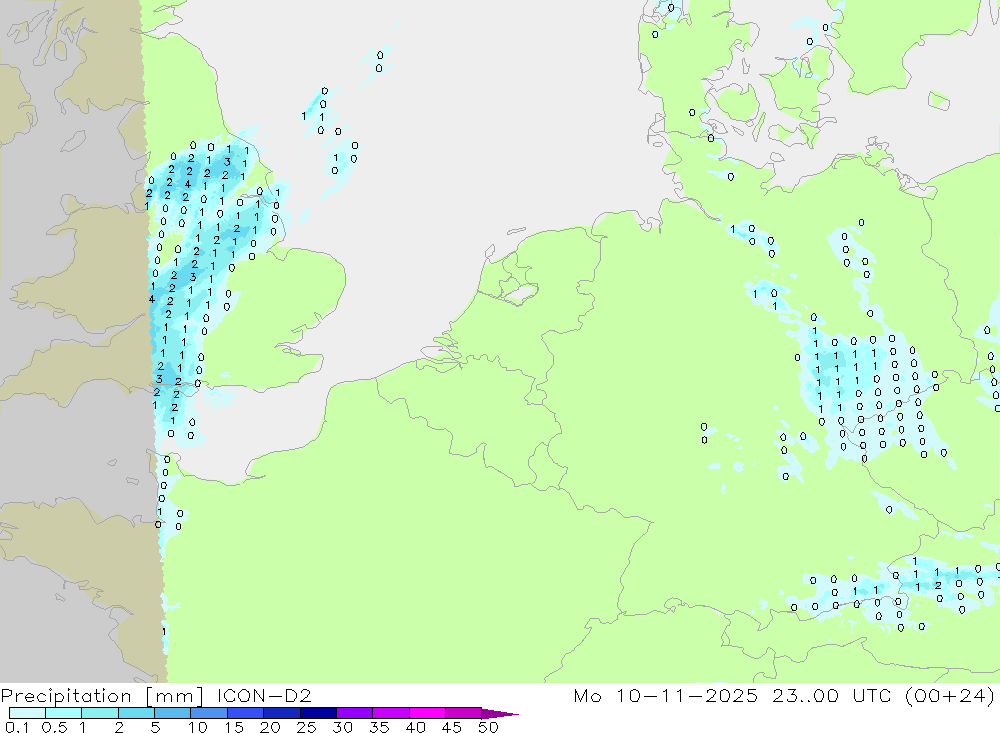
Task: Select the 40–45 mm magenta legend swatch
Action: click(x=427, y=713)
